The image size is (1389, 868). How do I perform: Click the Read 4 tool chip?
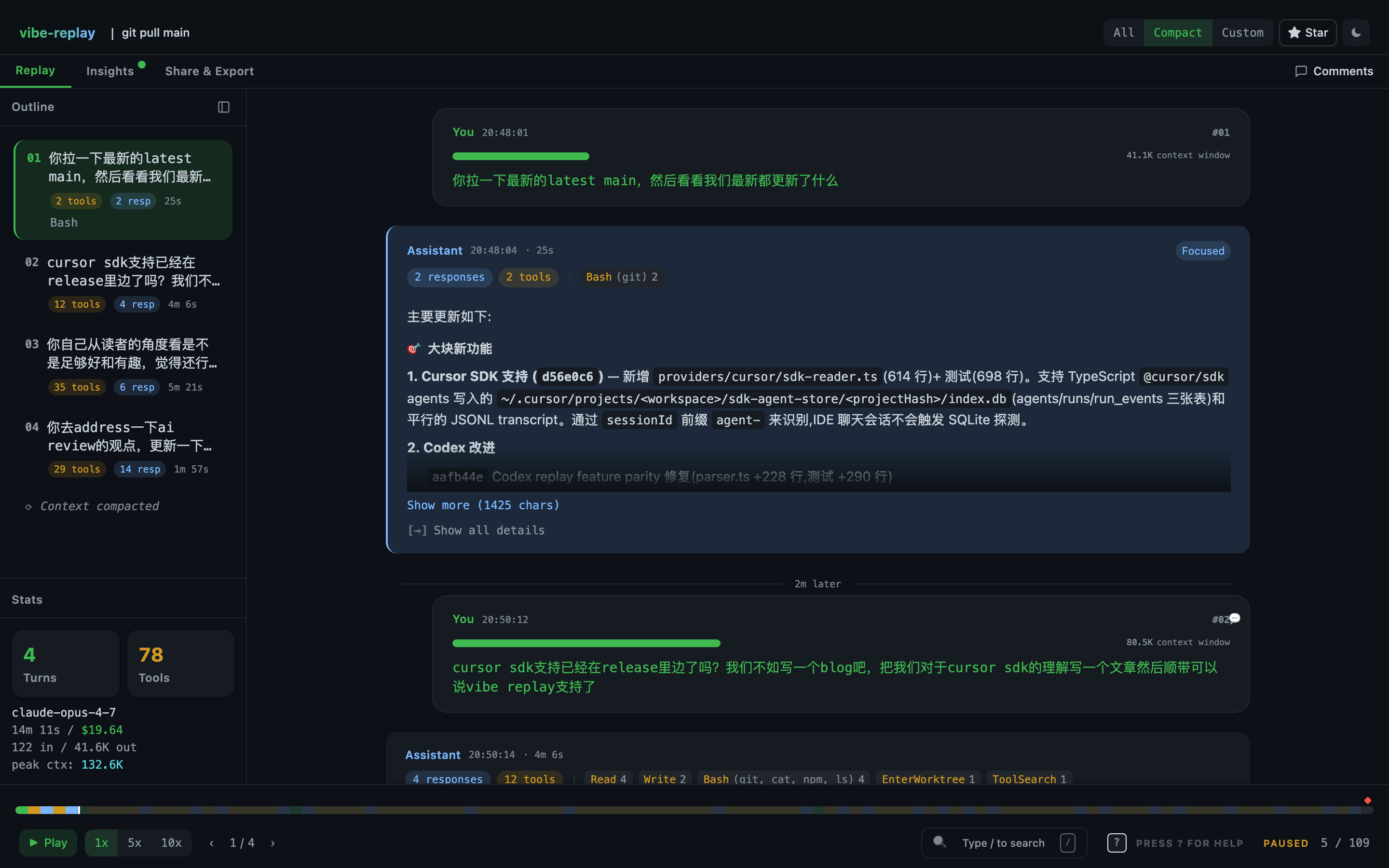tap(608, 778)
